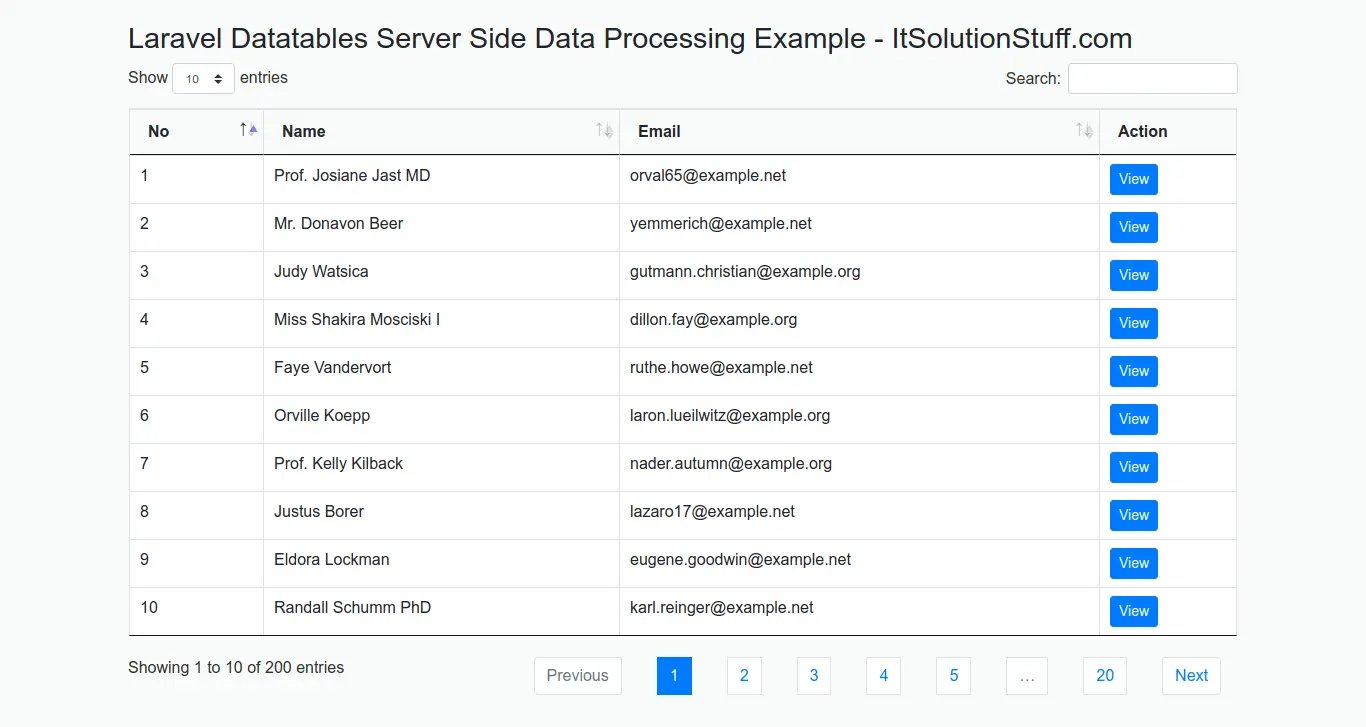The height and width of the screenshot is (727, 1366).
Task: Sort table by Action column header
Action: point(1142,131)
